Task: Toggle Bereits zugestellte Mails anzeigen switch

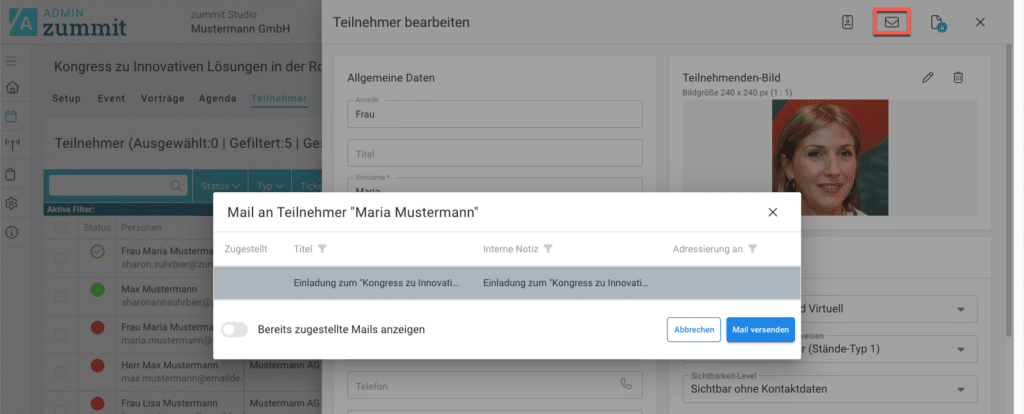Action: pyautogui.click(x=234, y=329)
